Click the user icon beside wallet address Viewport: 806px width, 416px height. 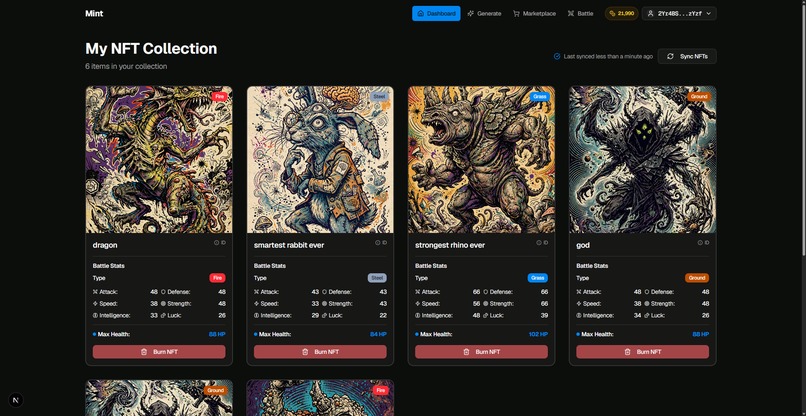(x=651, y=13)
